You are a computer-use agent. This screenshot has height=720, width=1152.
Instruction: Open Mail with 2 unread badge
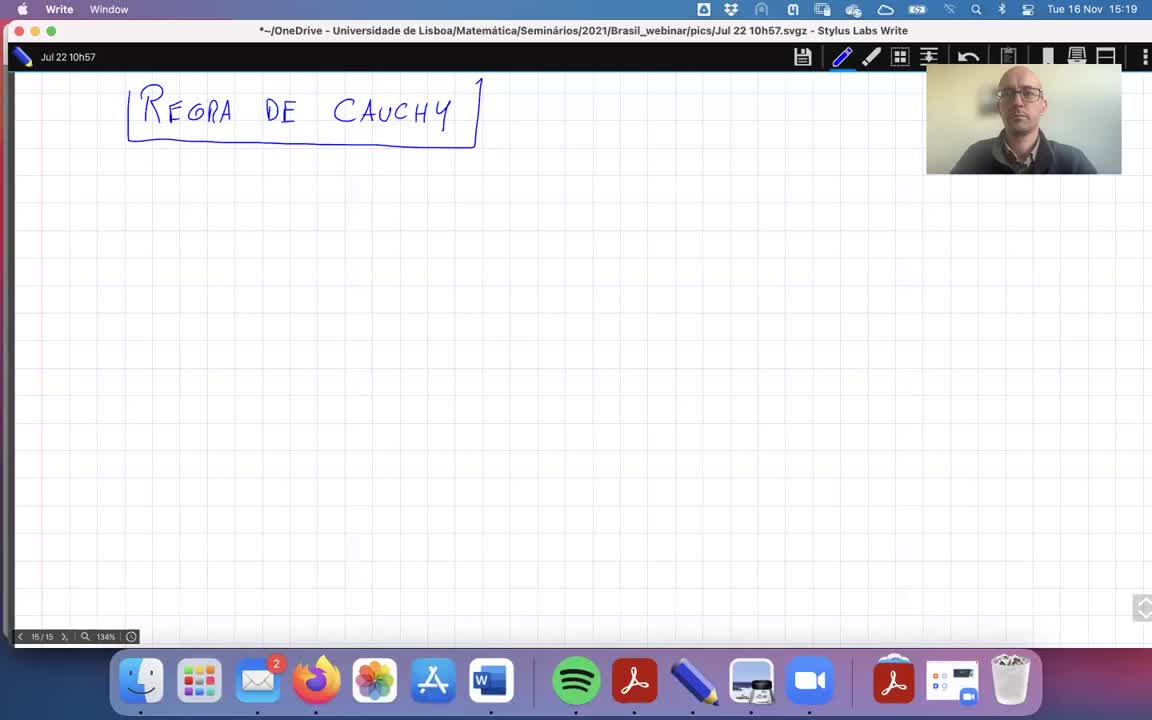[x=258, y=680]
